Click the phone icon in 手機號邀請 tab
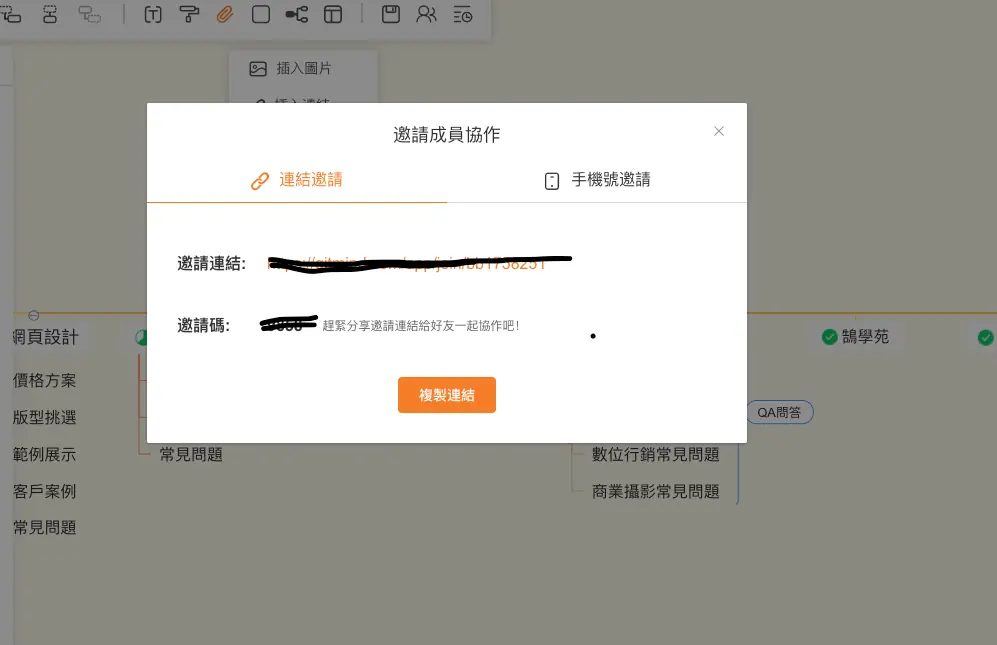Image resolution: width=997 pixels, height=645 pixels. click(552, 181)
